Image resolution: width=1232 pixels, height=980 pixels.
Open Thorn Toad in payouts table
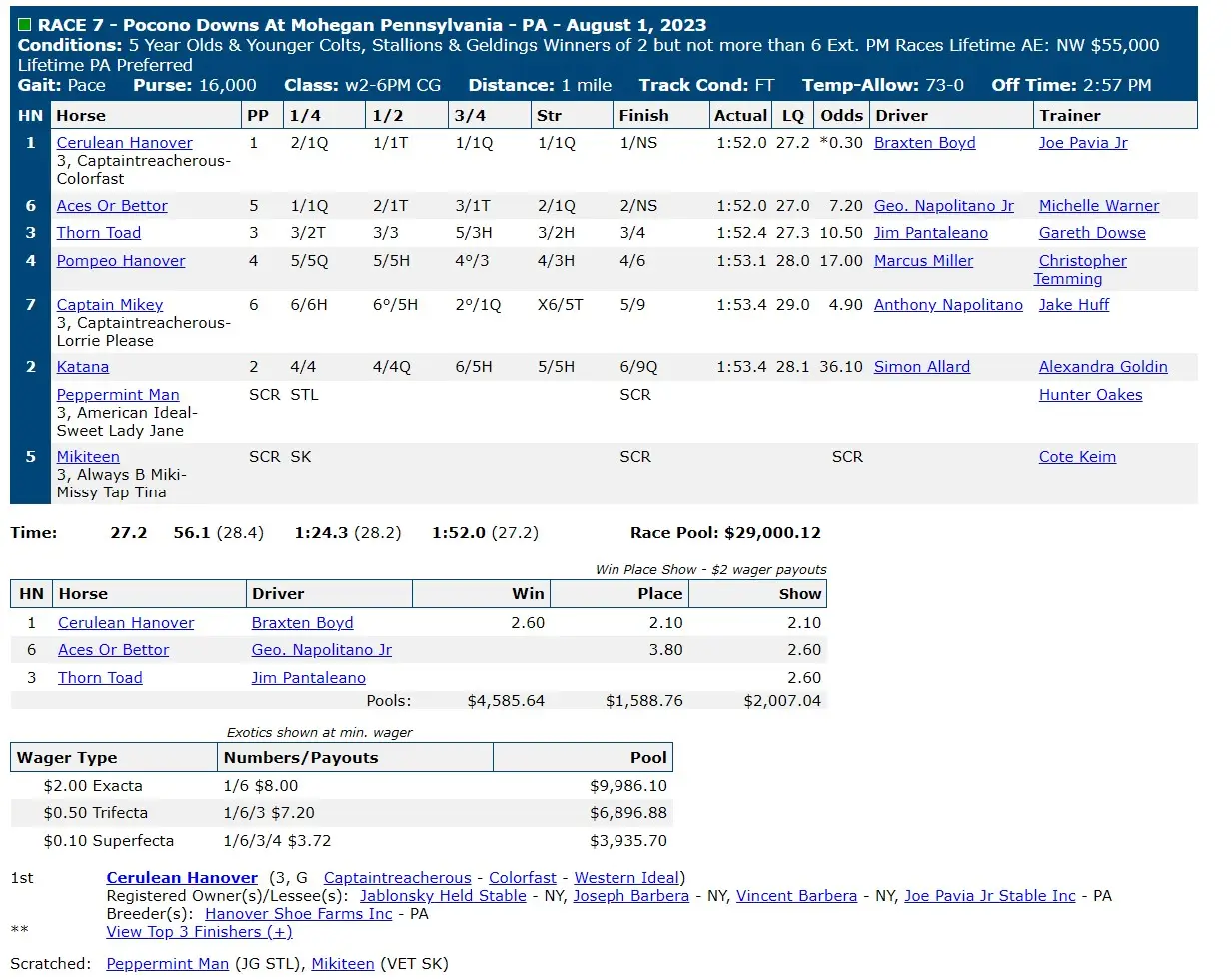coord(100,678)
